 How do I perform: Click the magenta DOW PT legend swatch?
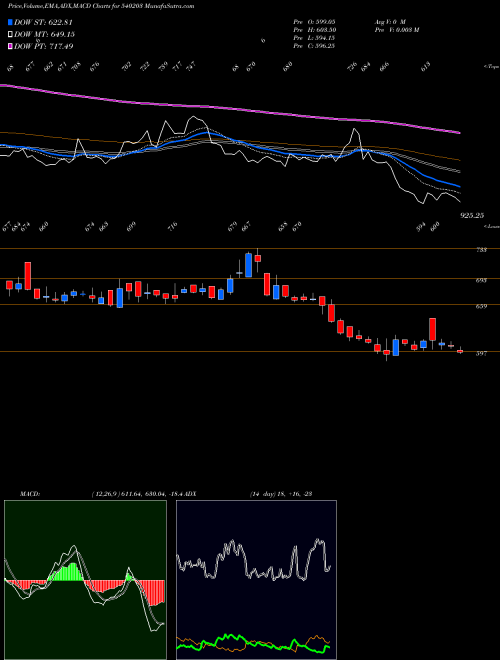(10, 46)
